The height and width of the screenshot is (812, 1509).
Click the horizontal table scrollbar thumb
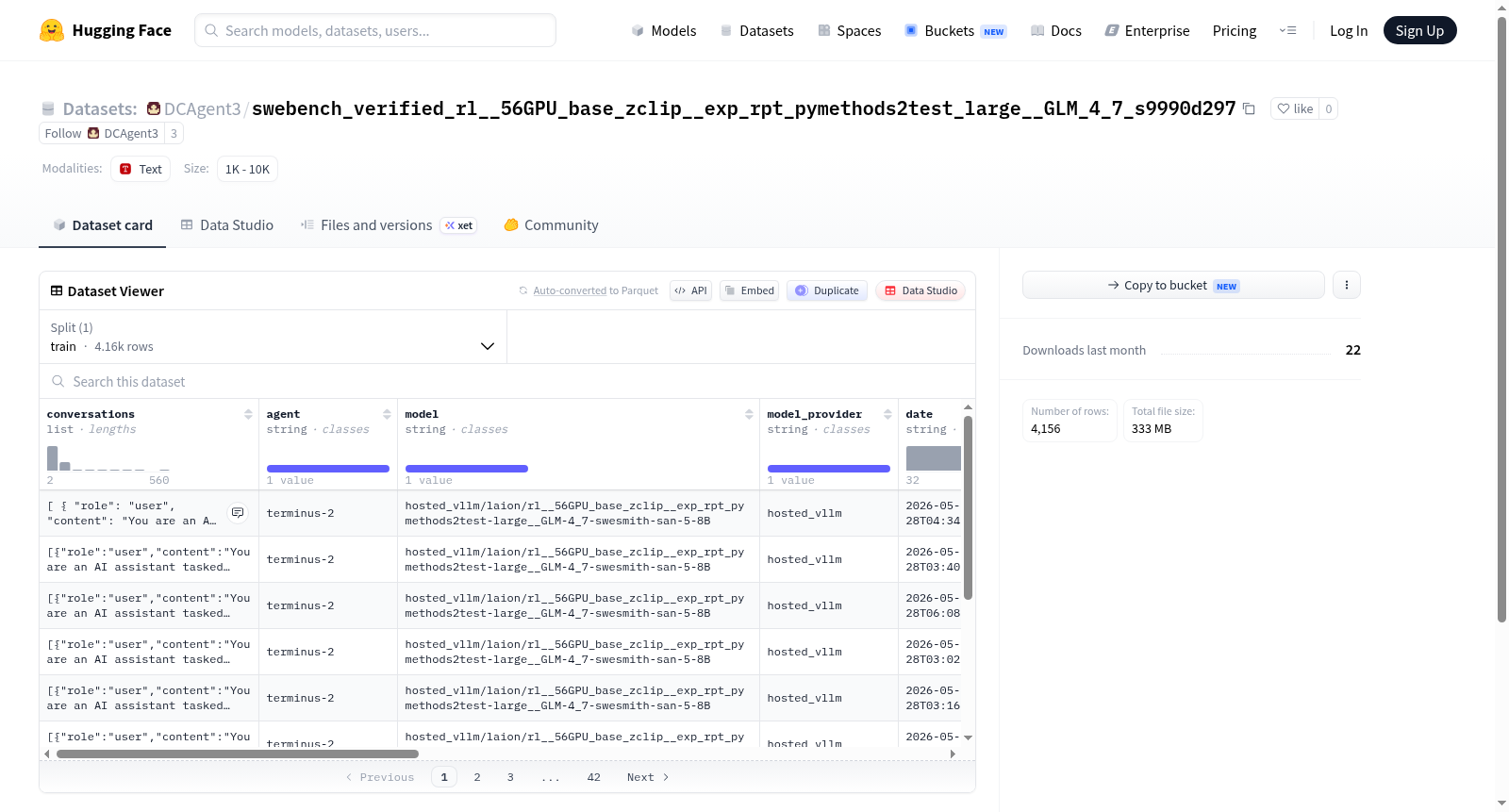pyautogui.click(x=238, y=754)
